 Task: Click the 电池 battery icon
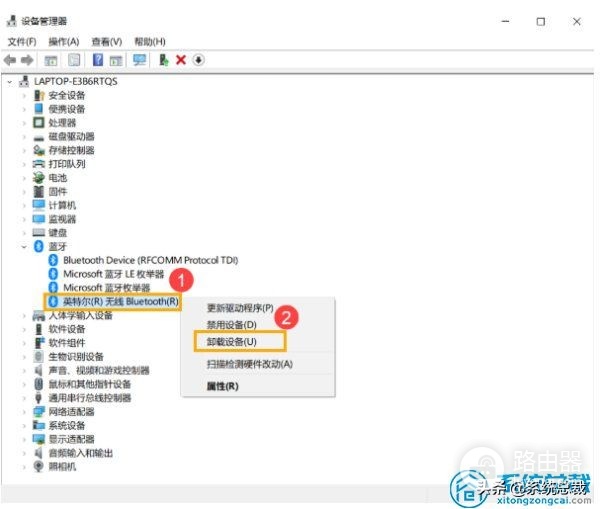click(39, 178)
